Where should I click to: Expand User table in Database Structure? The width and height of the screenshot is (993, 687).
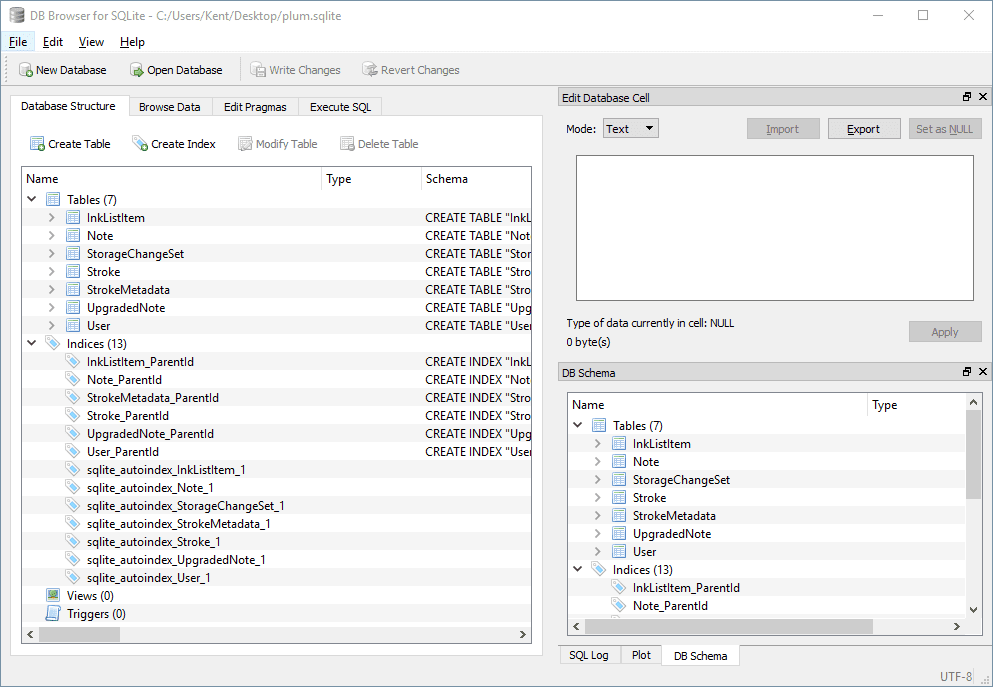[52, 325]
